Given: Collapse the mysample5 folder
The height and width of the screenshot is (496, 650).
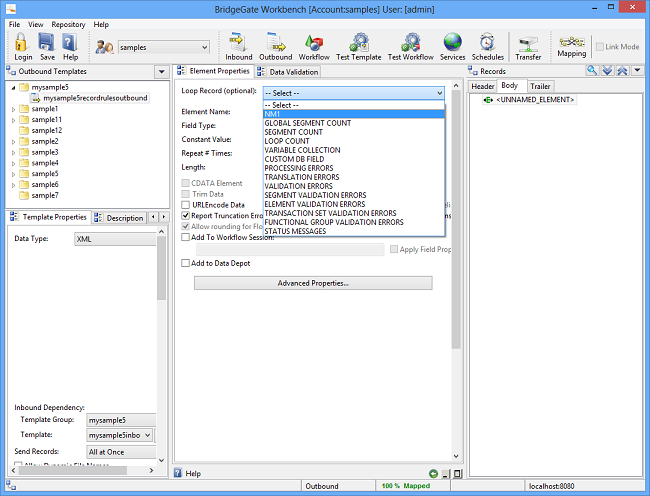Looking at the screenshot, I should [x=13, y=87].
